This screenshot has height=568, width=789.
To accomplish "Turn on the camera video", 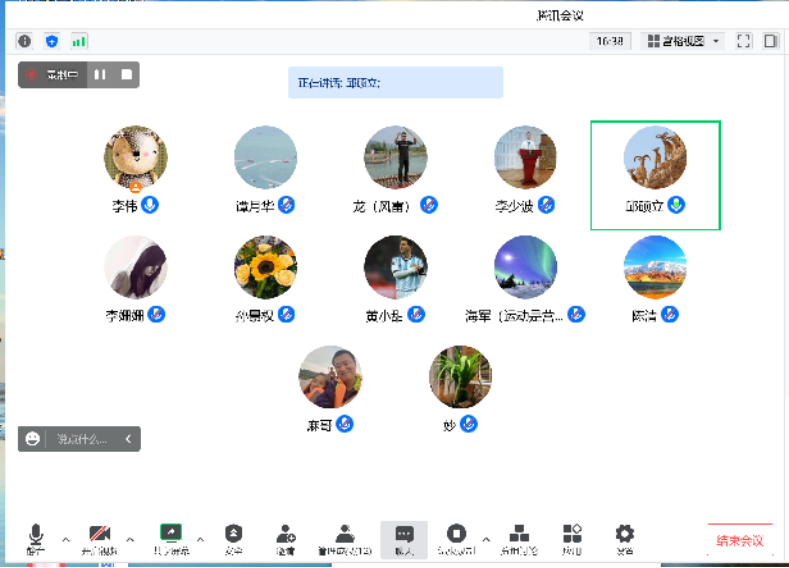I will 99,538.
